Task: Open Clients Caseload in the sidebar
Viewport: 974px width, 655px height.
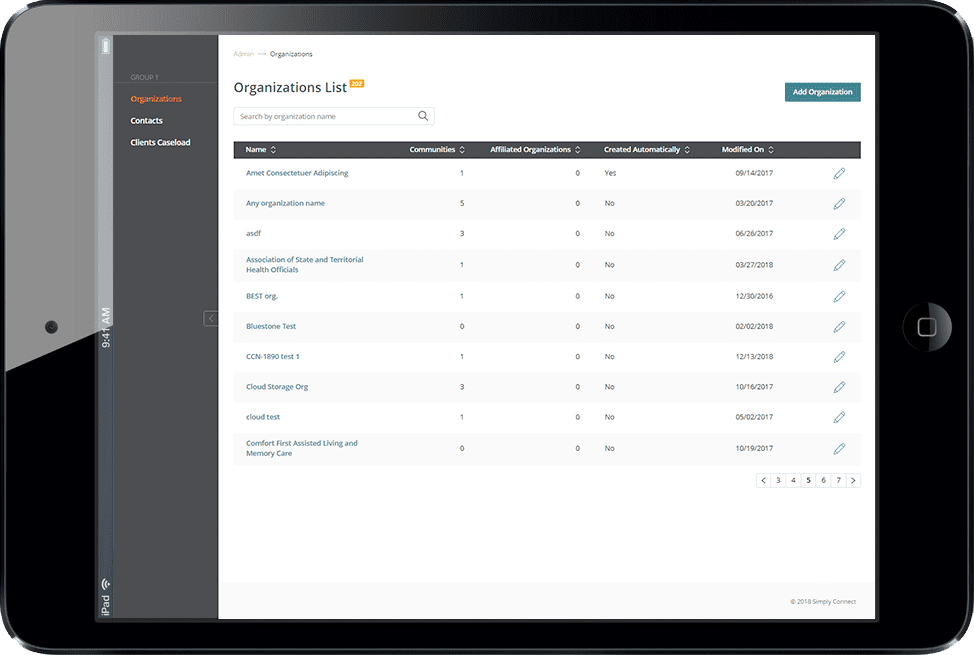Action: (x=160, y=142)
